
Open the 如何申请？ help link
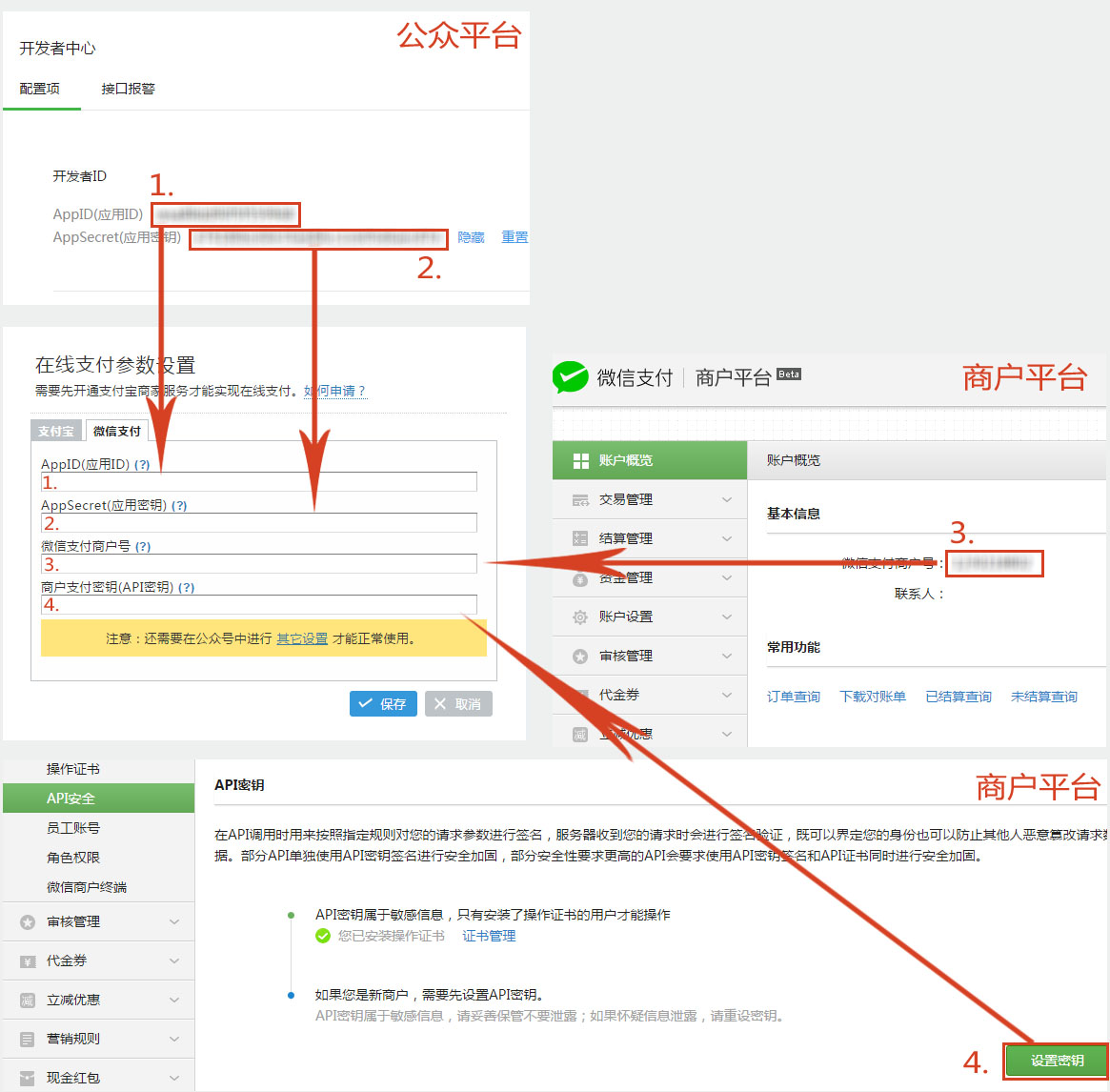coord(334,392)
